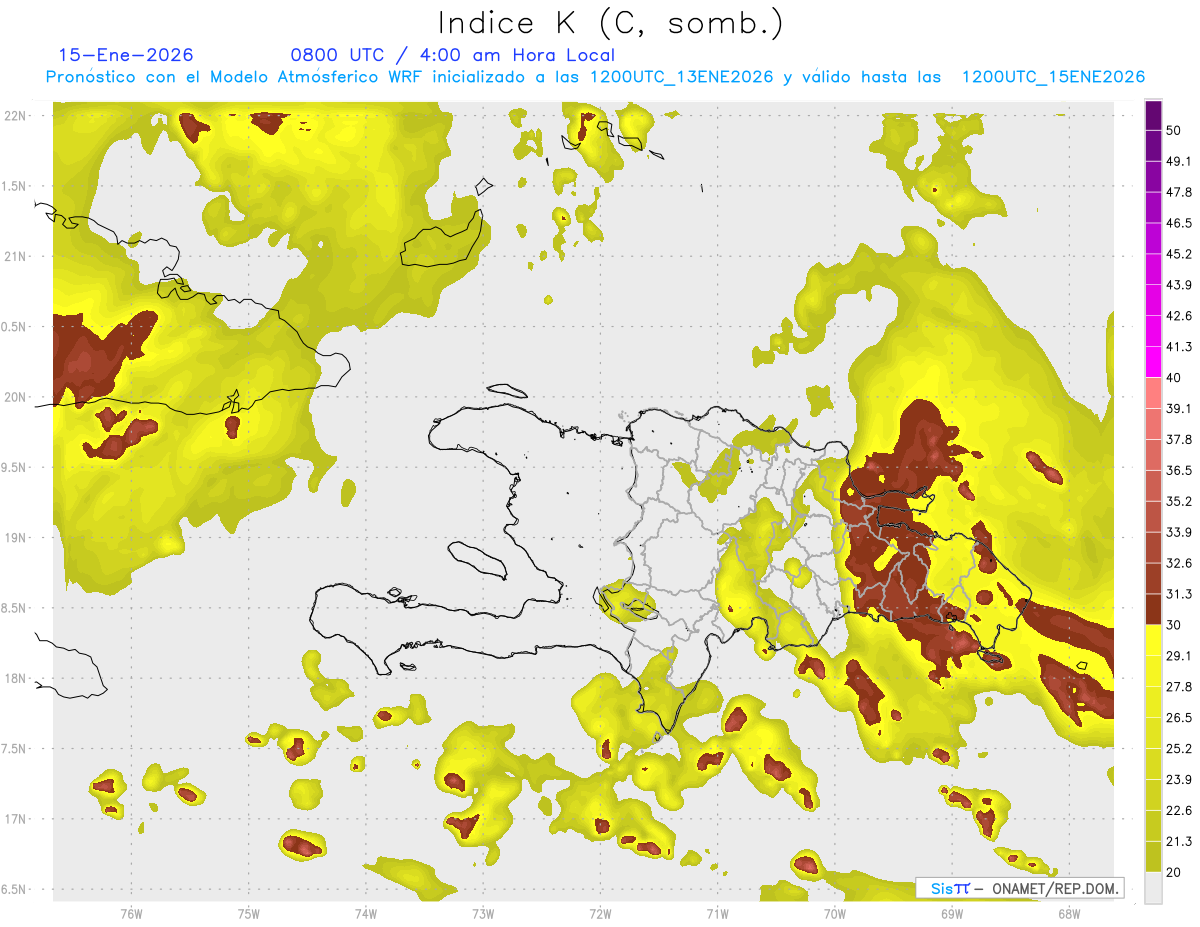Click the legend value "33.9"
Image resolution: width=1200 pixels, height=927 pixels.
[1179, 532]
